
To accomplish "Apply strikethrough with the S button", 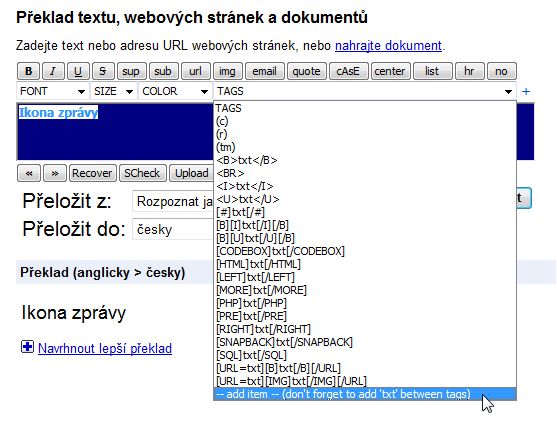I will 103,71.
